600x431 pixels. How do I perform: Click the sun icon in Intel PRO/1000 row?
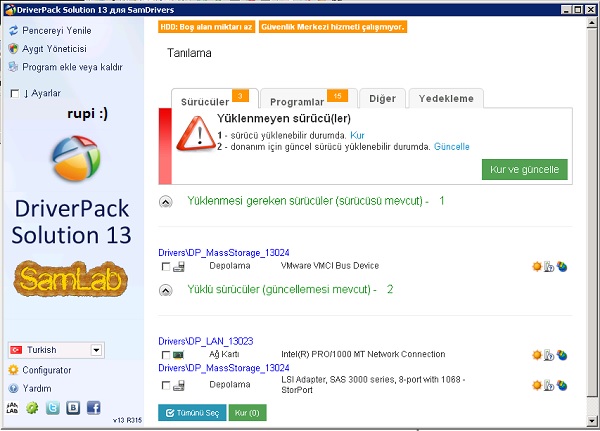pos(537,355)
